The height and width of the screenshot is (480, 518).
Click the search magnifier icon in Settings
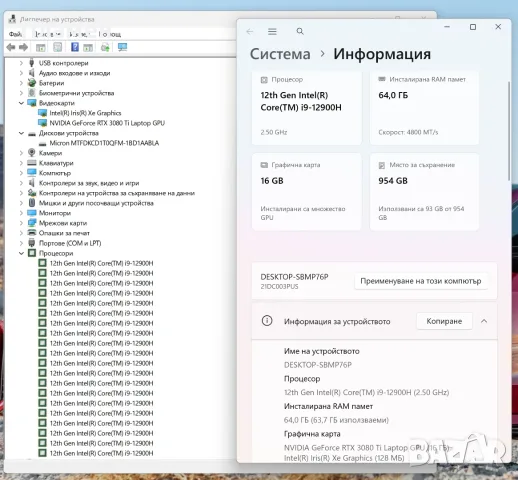click(300, 31)
